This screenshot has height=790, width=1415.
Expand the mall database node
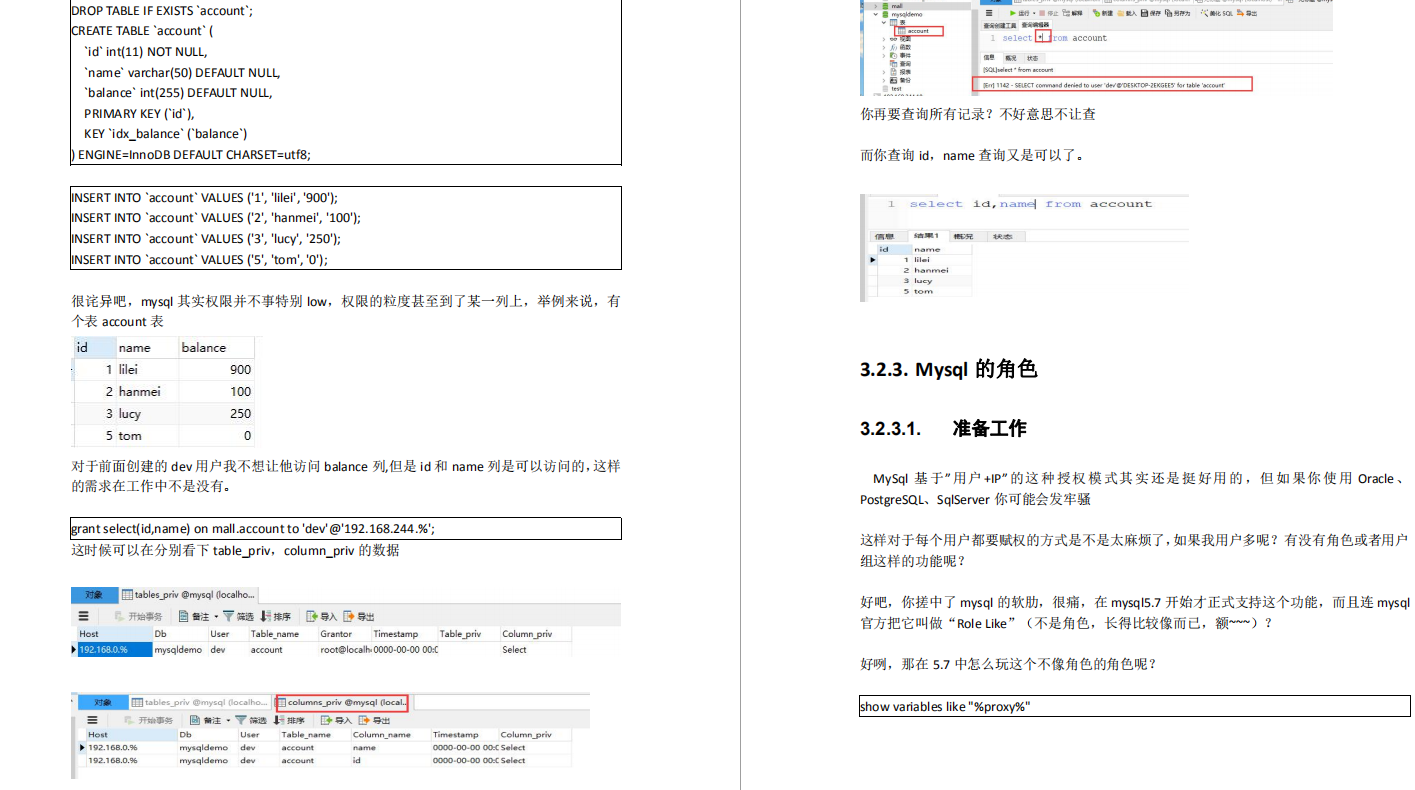tap(876, 6)
